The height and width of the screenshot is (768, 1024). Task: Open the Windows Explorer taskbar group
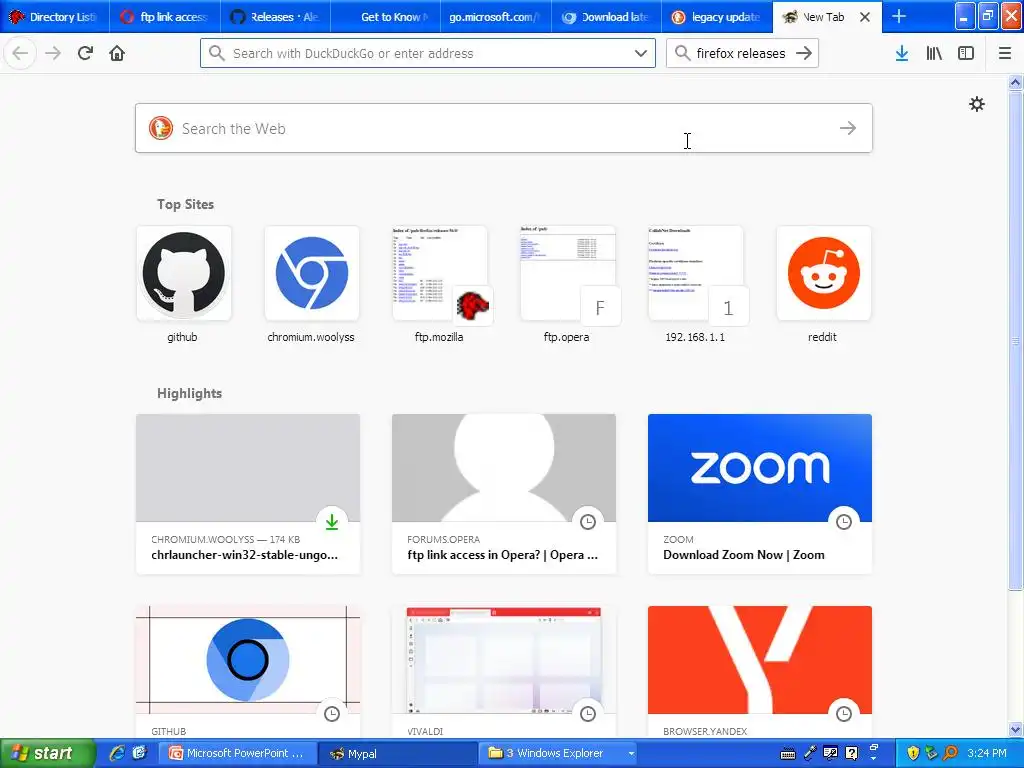pos(559,753)
